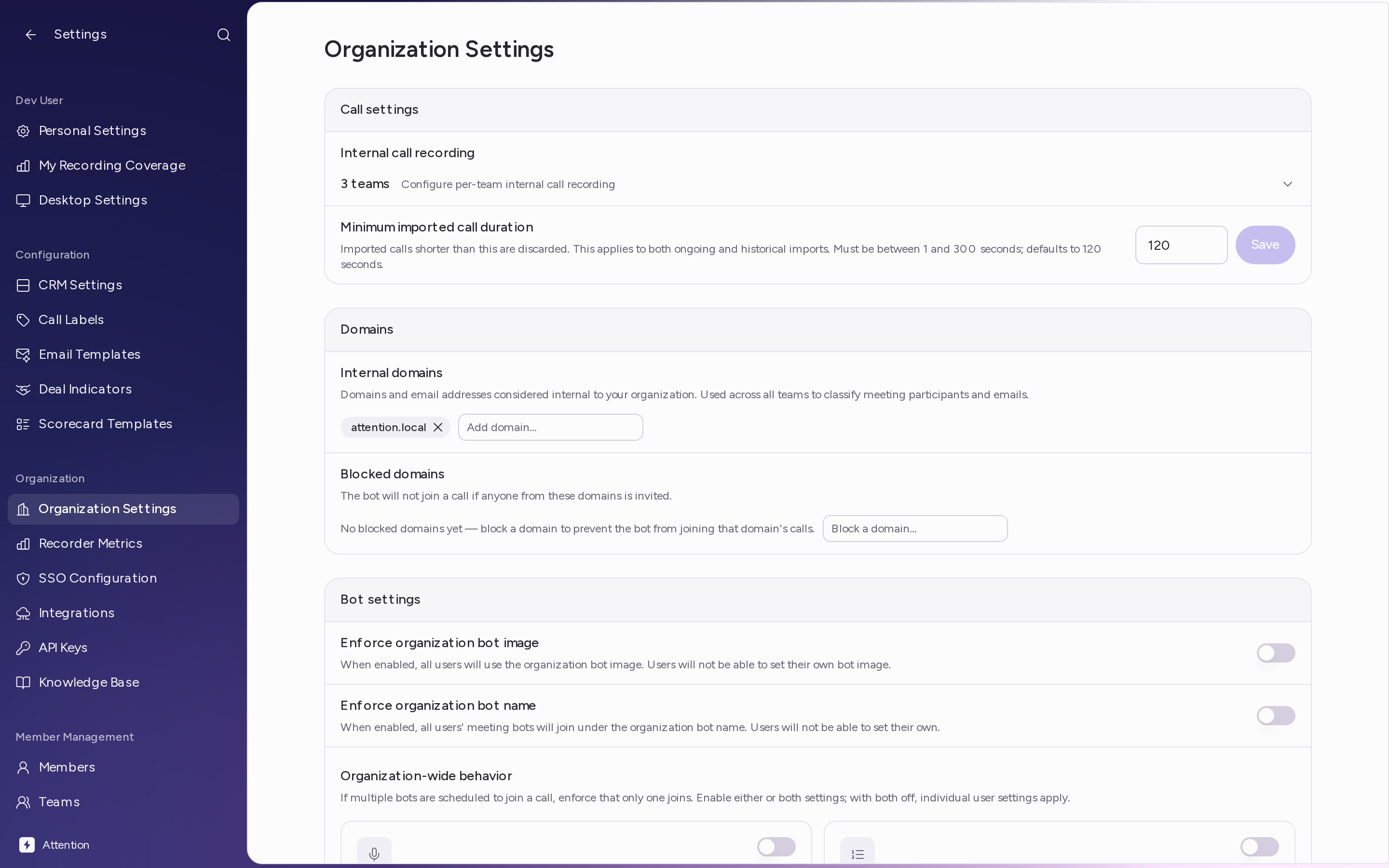
Task: Open the settings search magnifier icon
Action: [224, 35]
